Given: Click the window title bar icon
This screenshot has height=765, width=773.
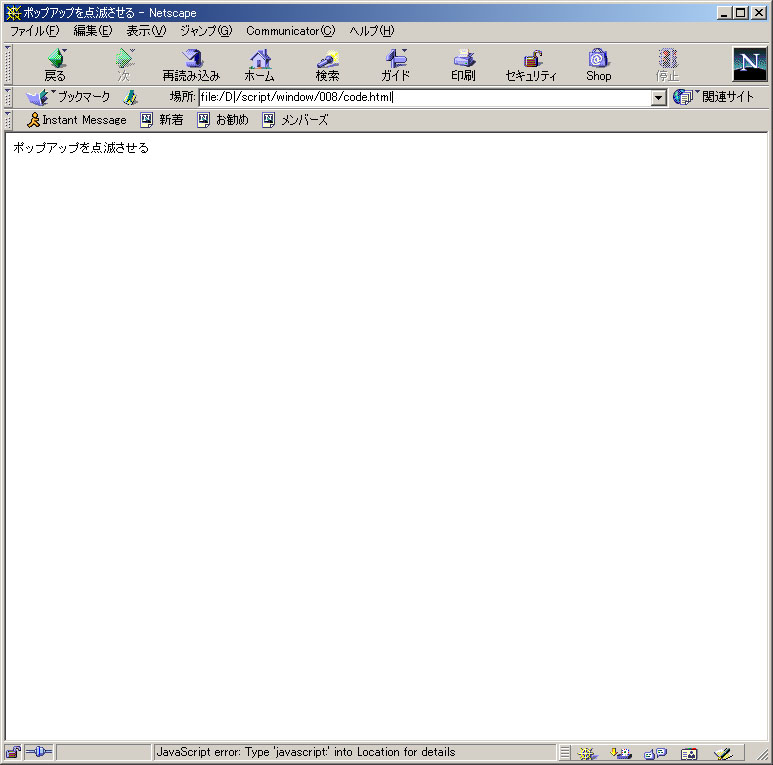Looking at the screenshot, I should [x=13, y=13].
